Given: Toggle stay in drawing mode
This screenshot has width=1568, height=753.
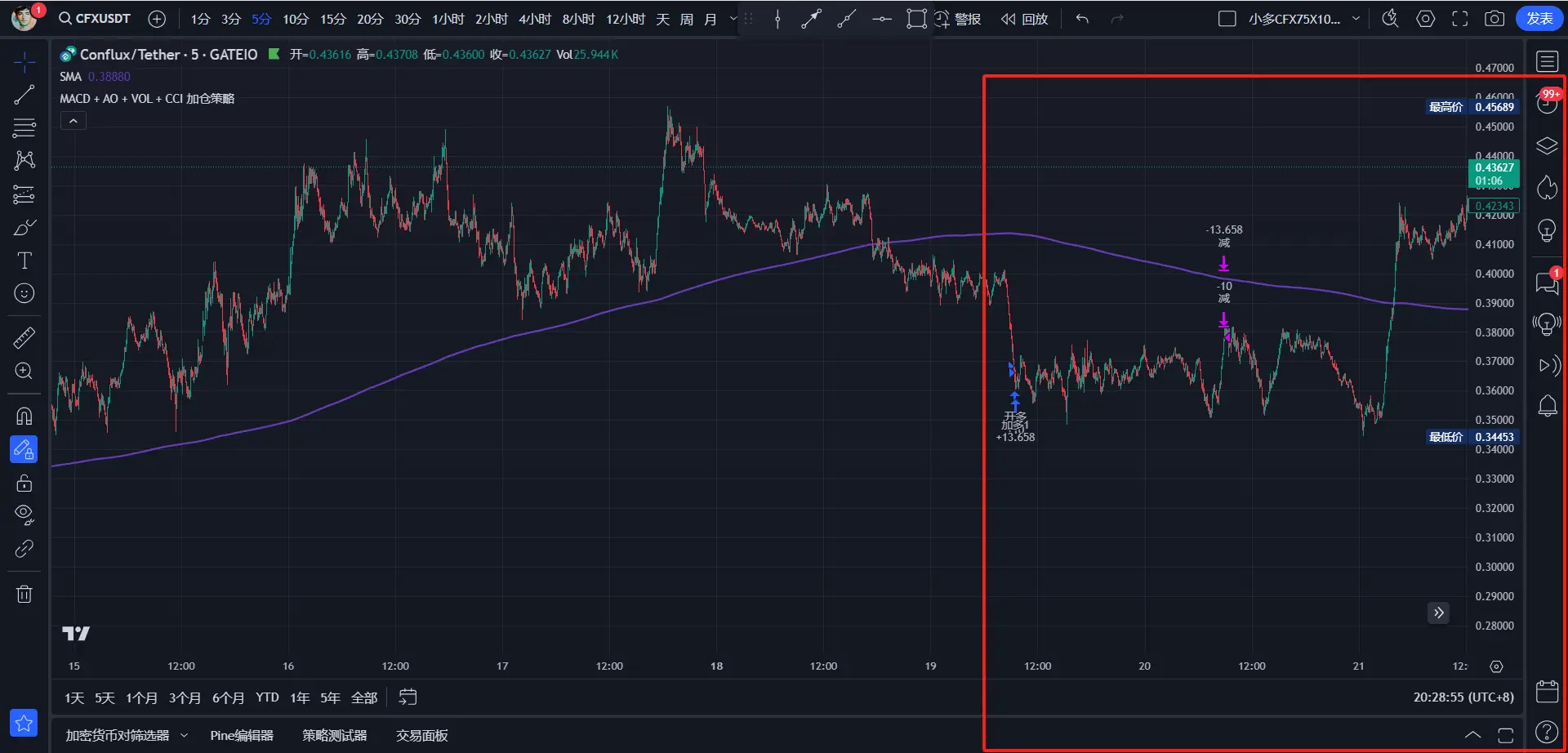Looking at the screenshot, I should click(24, 449).
